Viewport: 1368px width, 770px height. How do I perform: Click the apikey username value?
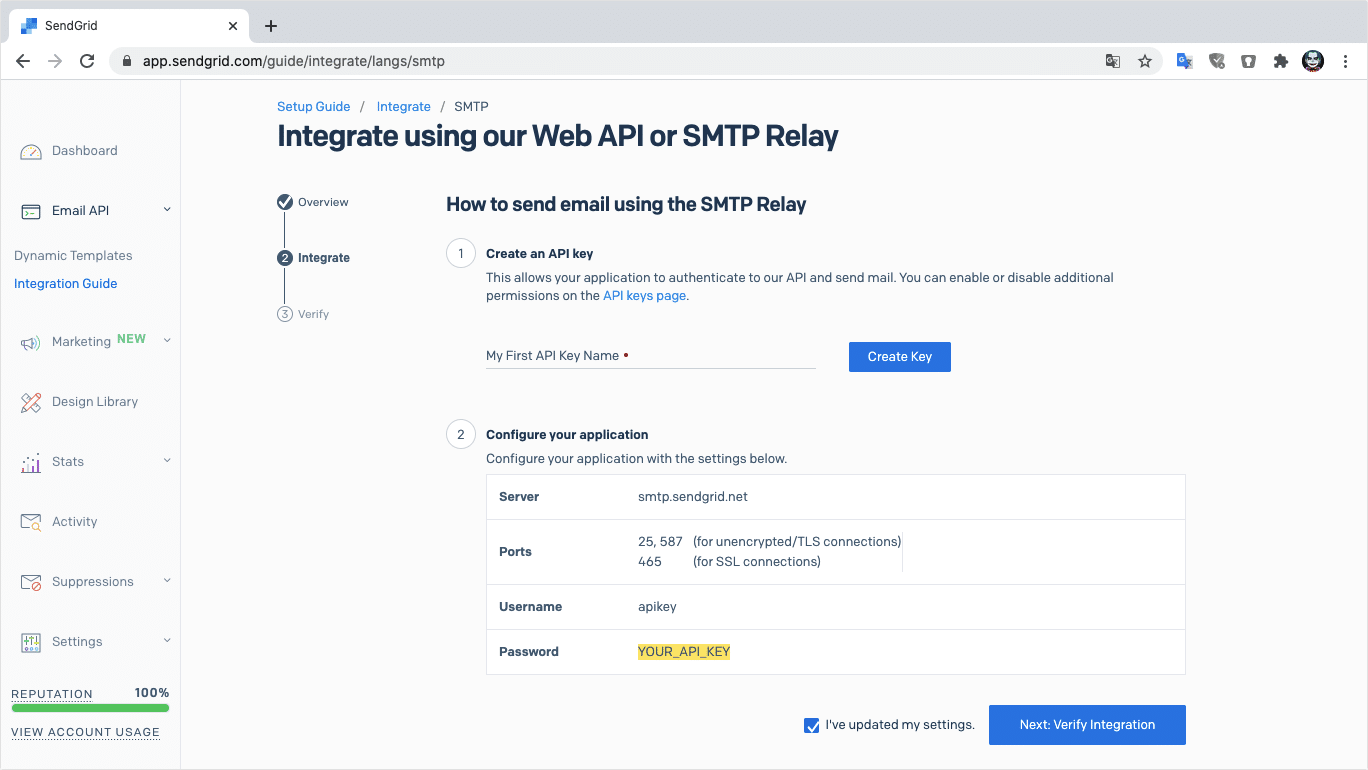pos(657,607)
